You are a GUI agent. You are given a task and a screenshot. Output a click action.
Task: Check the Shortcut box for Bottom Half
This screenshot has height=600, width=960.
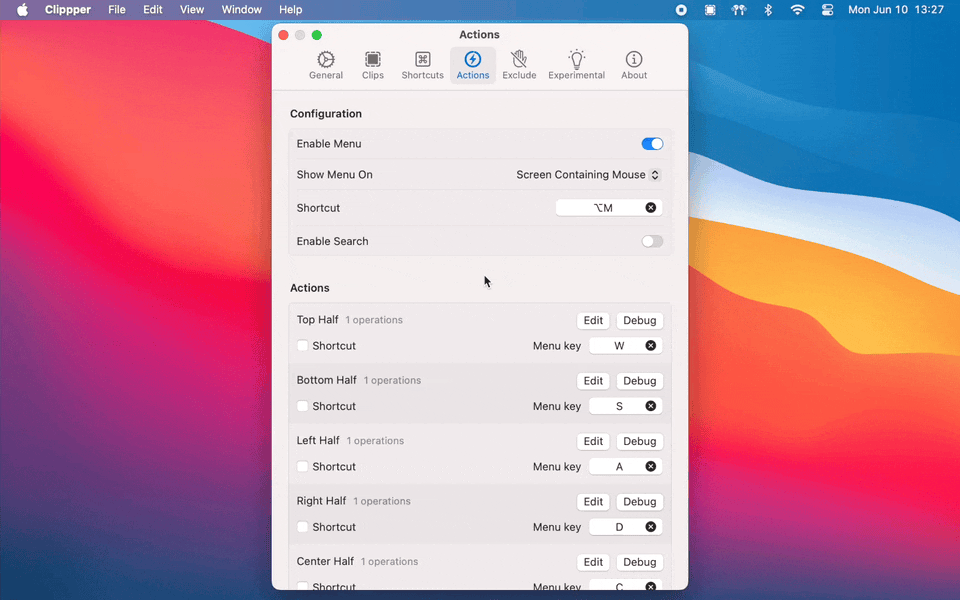[x=302, y=406]
